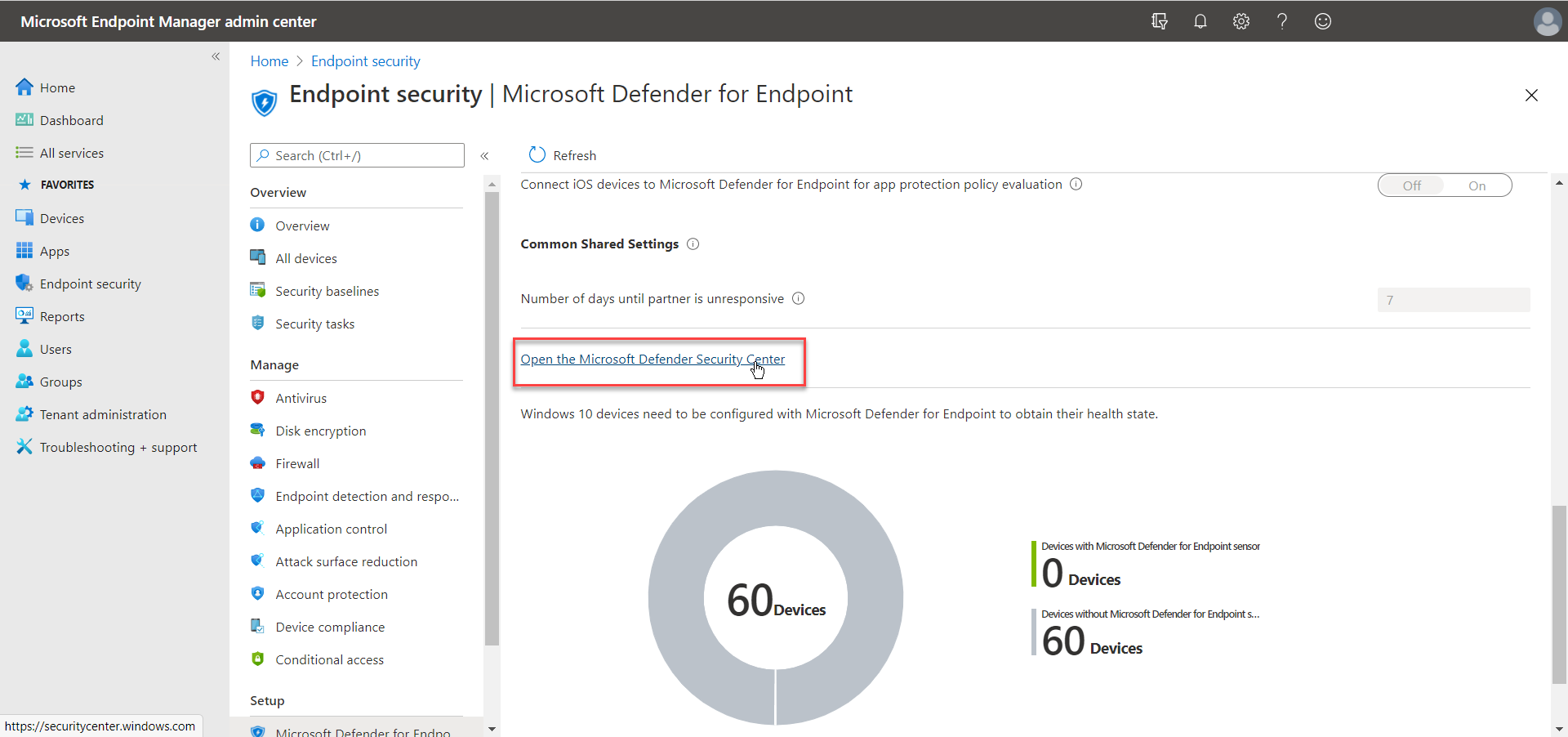Go to Home breadcrumb link
This screenshot has height=737, width=1568.
pos(269,61)
